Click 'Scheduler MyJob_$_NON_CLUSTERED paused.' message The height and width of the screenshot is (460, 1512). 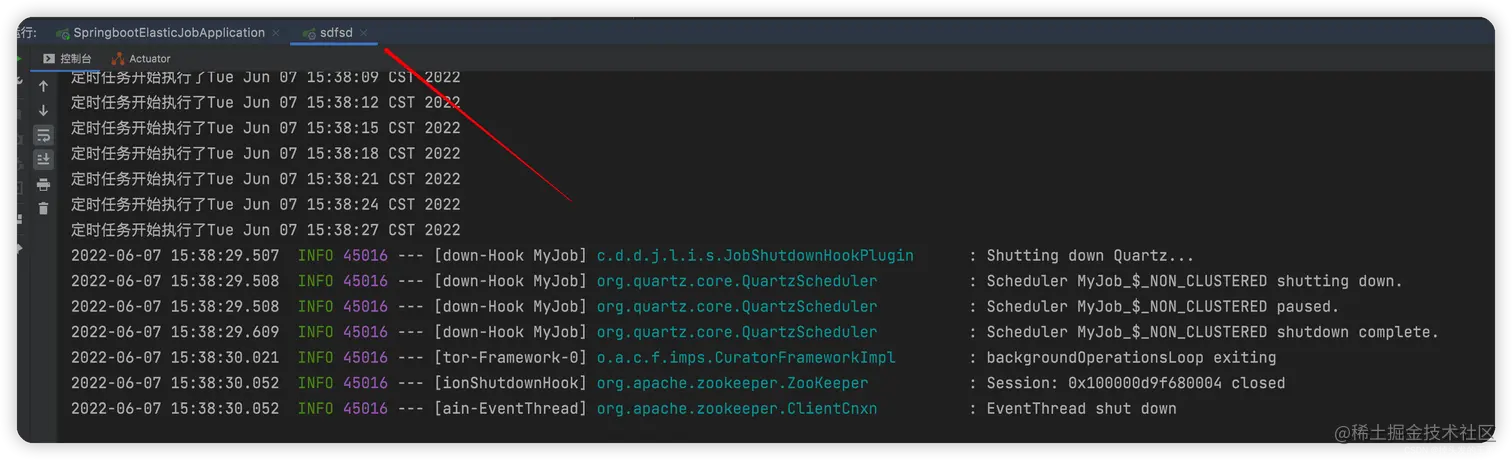(1163, 307)
